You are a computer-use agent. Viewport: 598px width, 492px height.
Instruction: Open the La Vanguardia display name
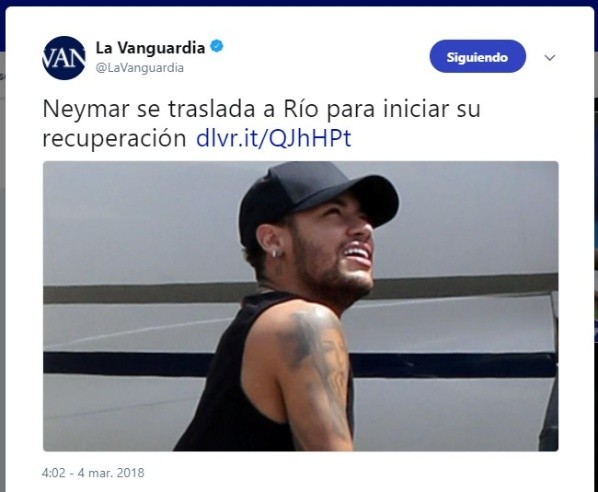coord(150,48)
